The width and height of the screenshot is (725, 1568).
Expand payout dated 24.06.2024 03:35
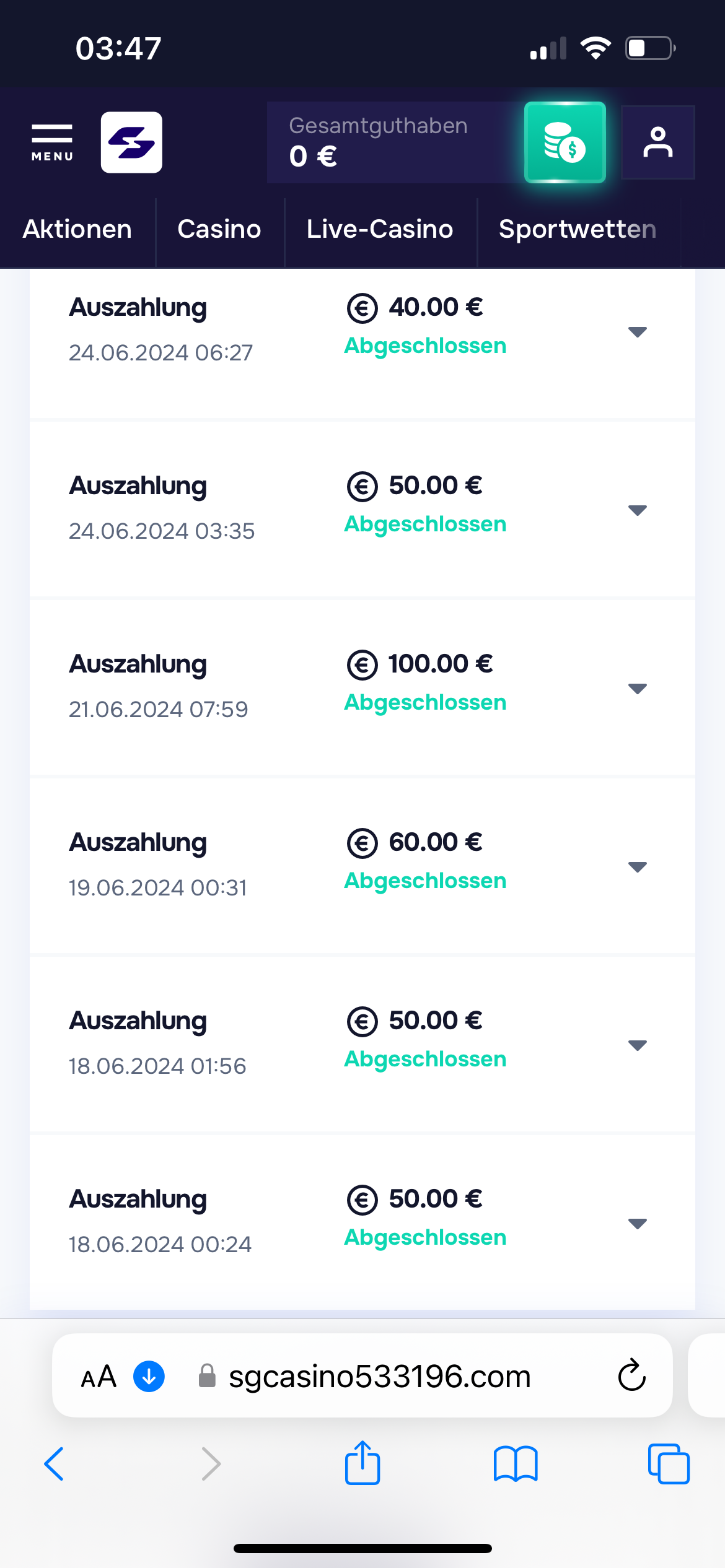click(x=637, y=510)
